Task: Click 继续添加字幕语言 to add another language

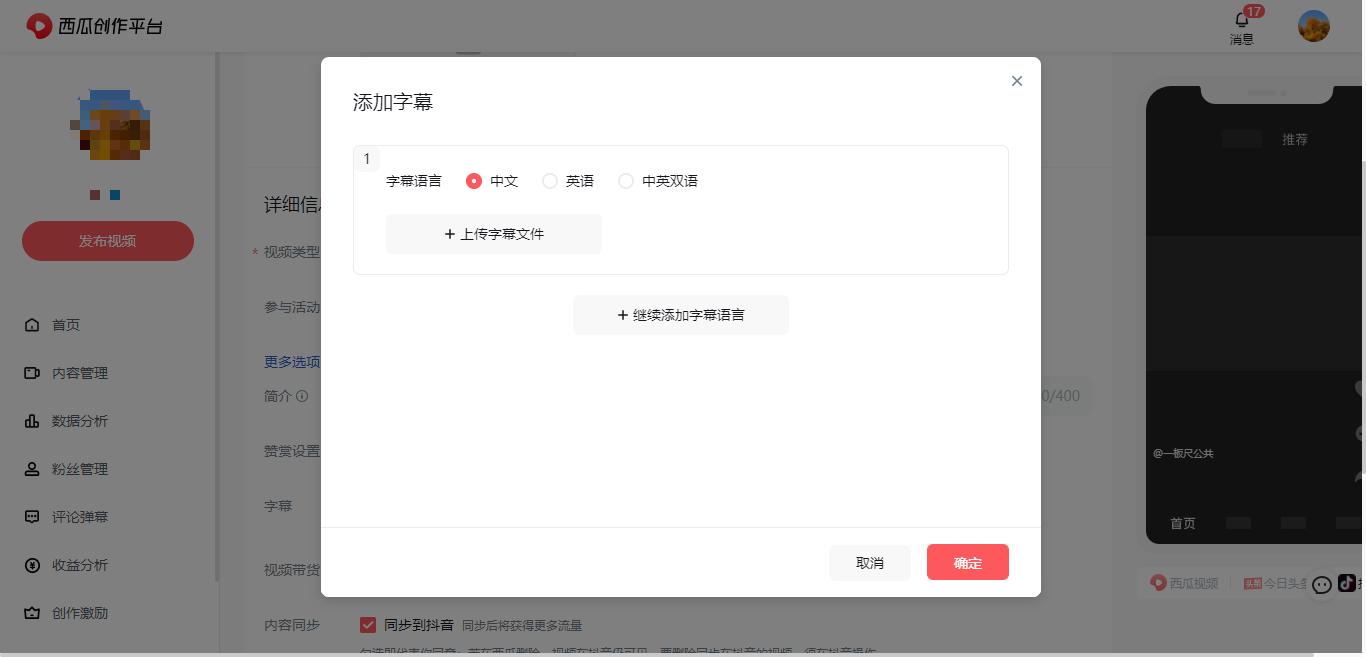Action: (680, 314)
